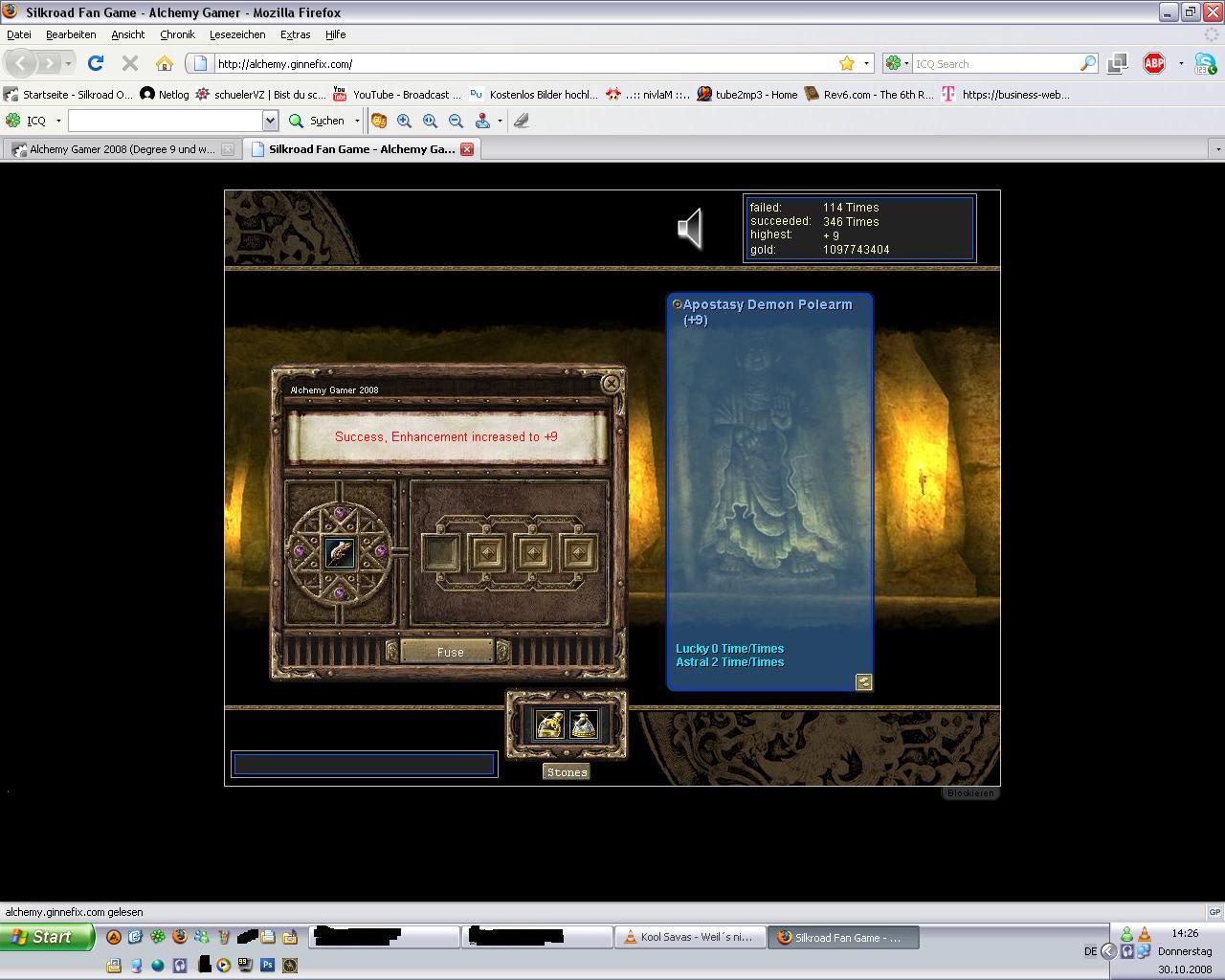
Task: Open the Lesezeichen menu
Action: tap(237, 34)
